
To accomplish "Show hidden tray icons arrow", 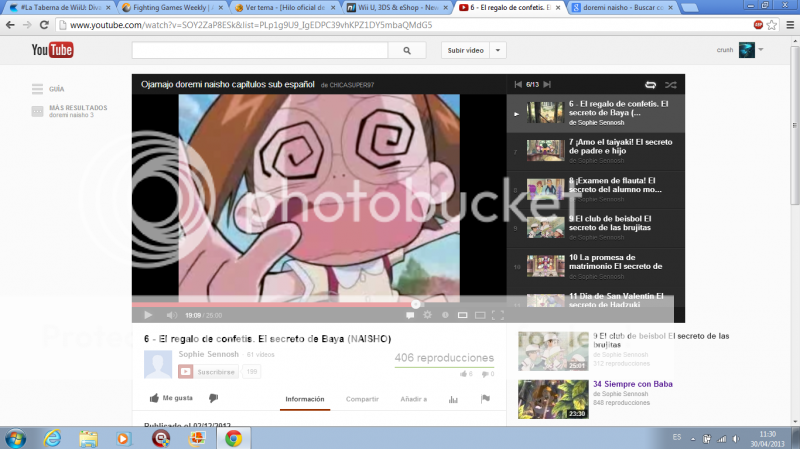I will click(x=692, y=439).
